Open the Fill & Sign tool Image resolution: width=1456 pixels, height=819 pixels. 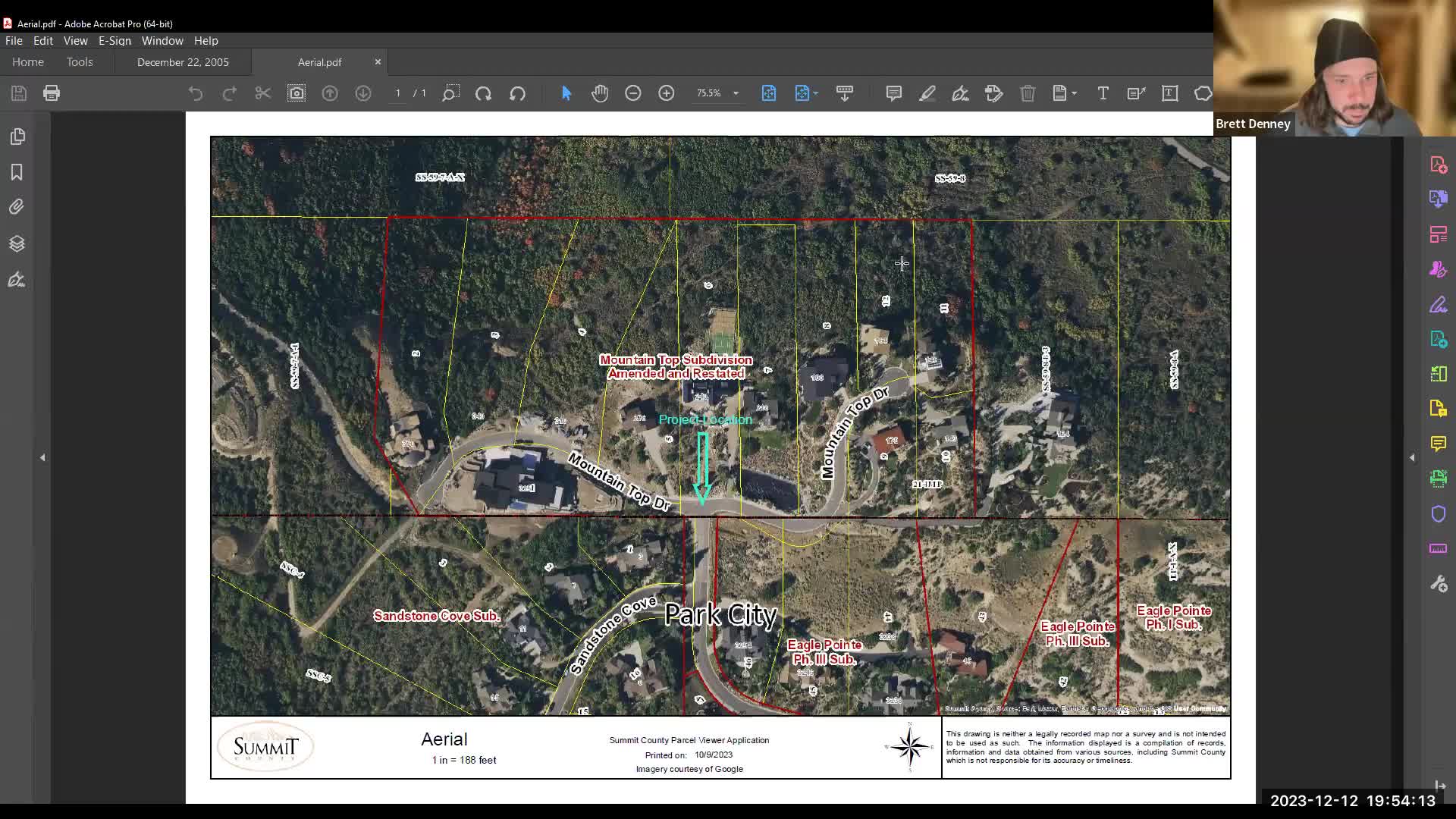(x=961, y=93)
